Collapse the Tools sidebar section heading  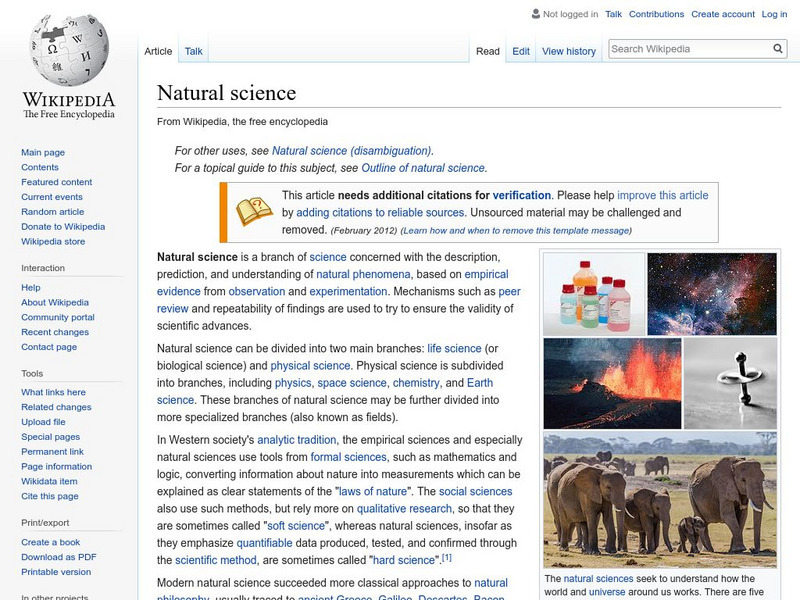coord(32,373)
